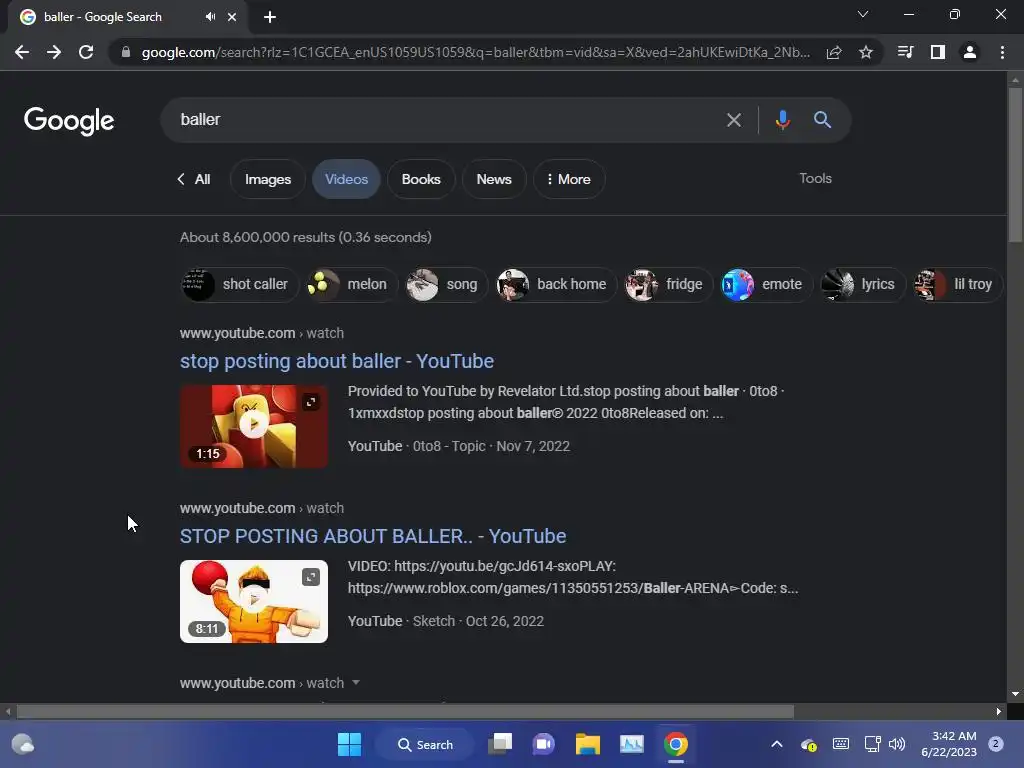Play the 1:15 video thumbnail
1024x768 pixels.
pyautogui.click(x=253, y=424)
